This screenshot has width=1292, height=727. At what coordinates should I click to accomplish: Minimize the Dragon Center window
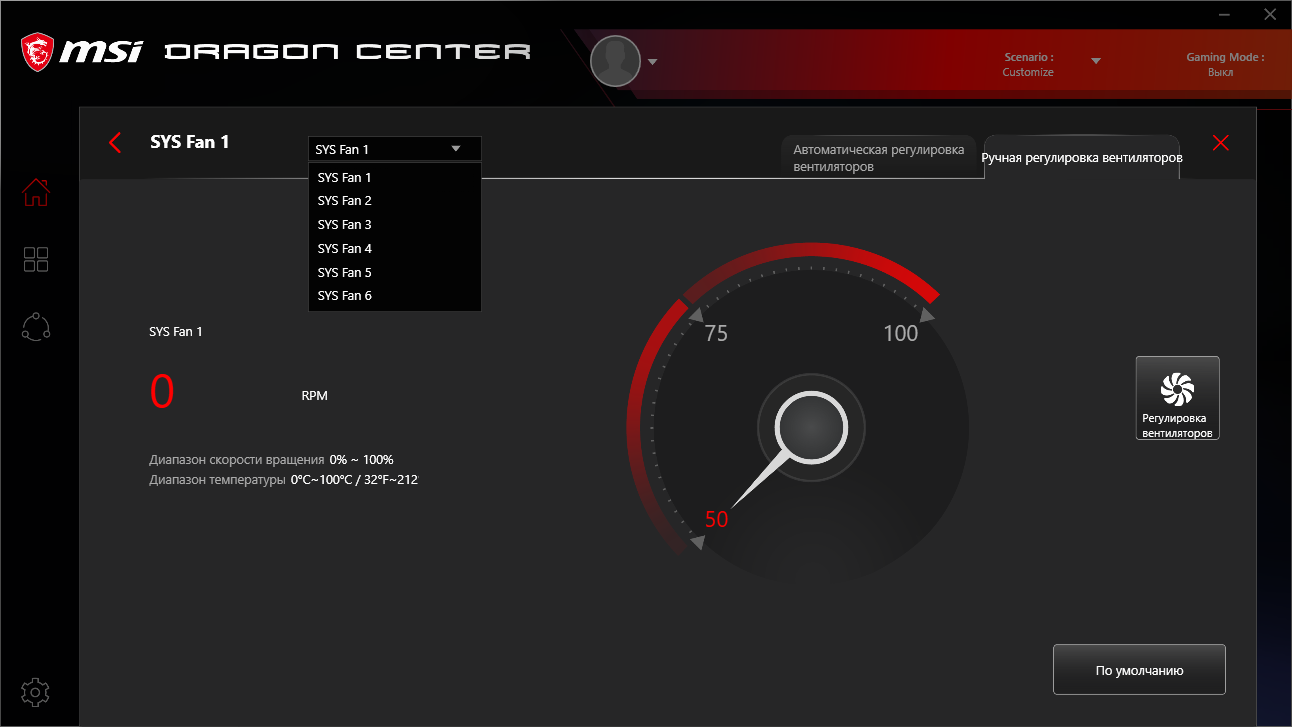1225,14
